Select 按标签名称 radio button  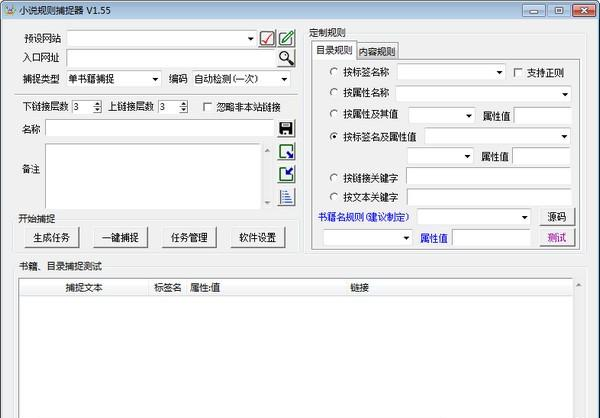tap(334, 72)
